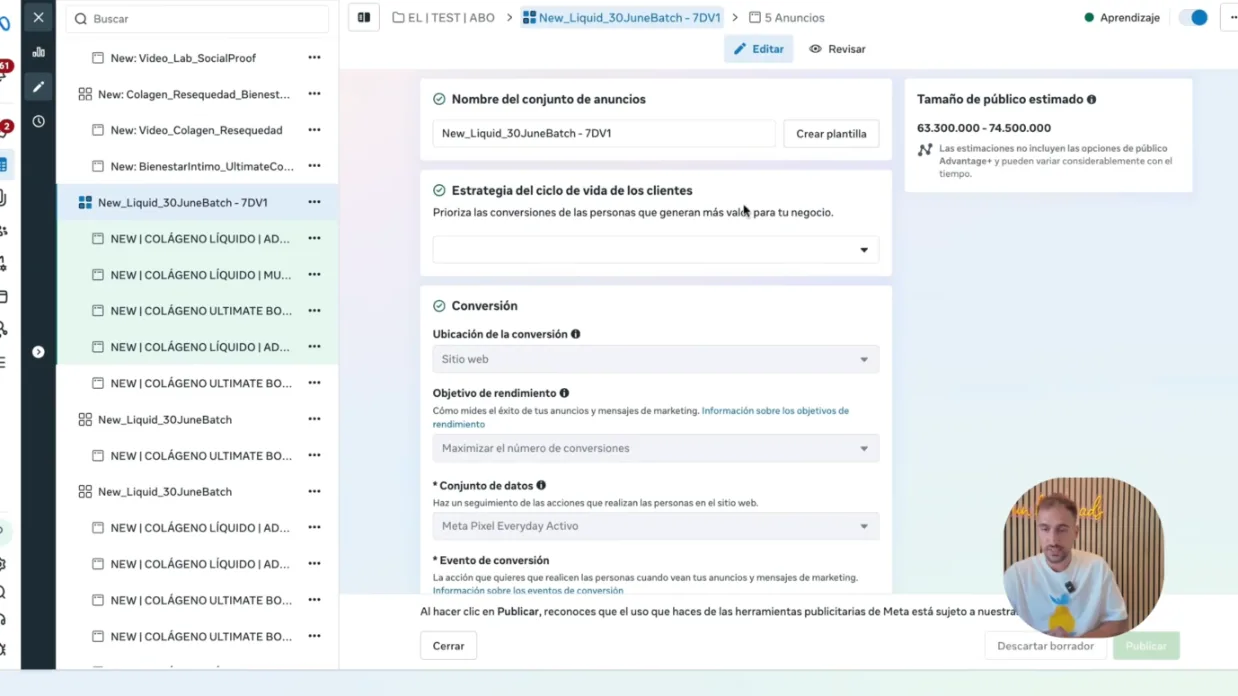
Task: Open options dots for New_Liquid_30JuneBatch - 7DV1 row
Action: coord(314,202)
